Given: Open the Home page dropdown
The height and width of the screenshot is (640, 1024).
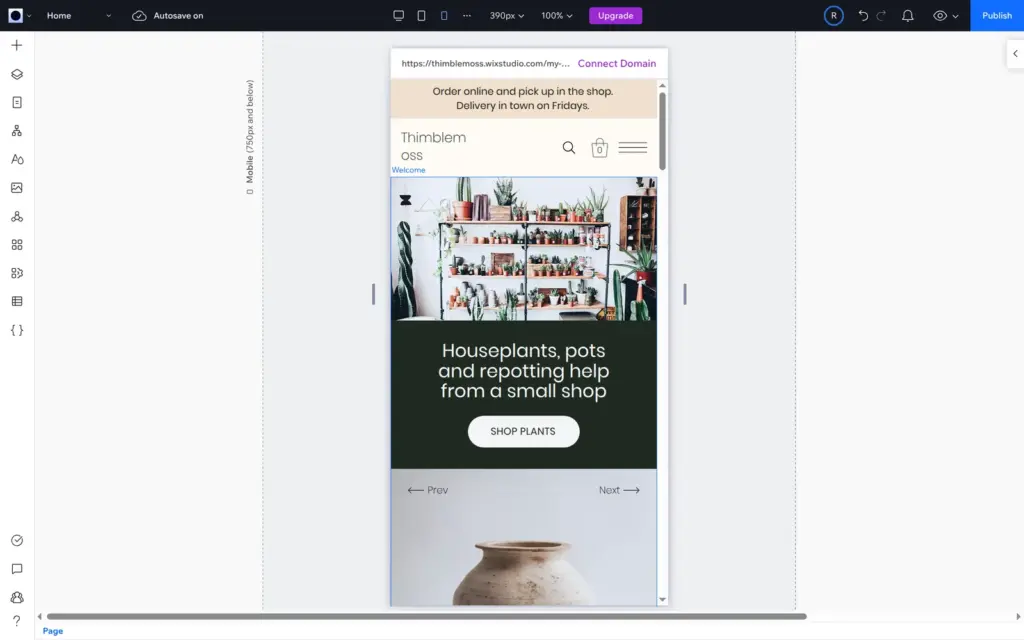Looking at the screenshot, I should point(78,16).
